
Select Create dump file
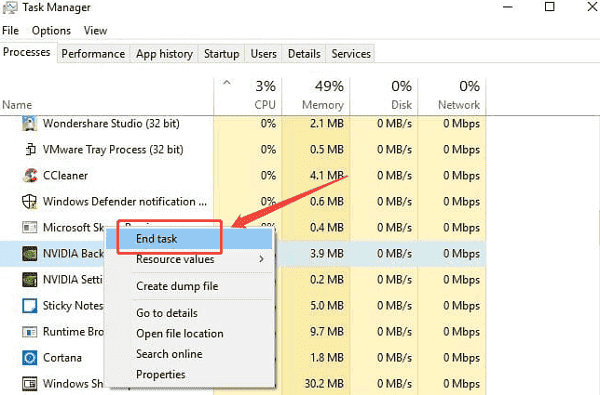[189, 286]
